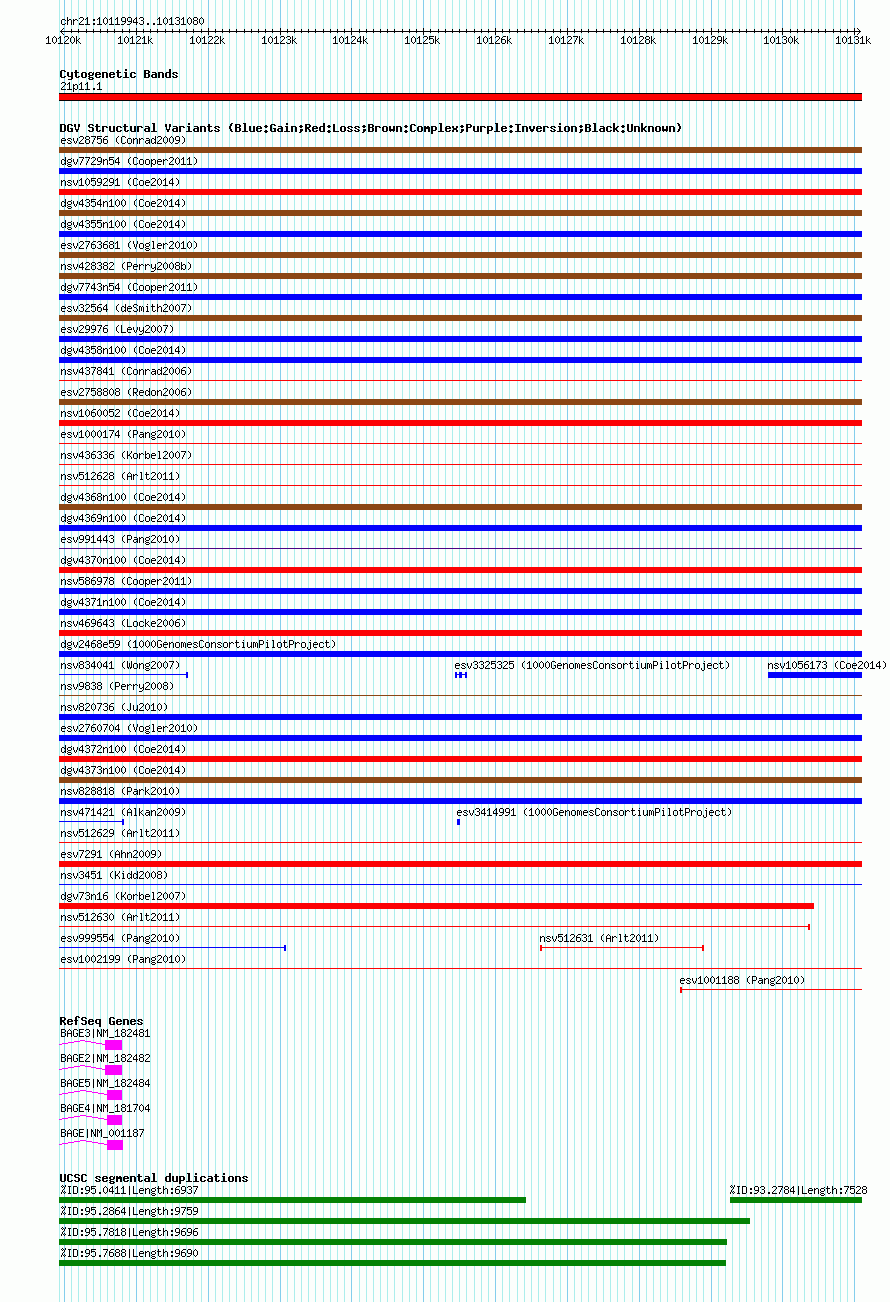Open the nsv436336 (Korbel2007) label

click(126, 455)
